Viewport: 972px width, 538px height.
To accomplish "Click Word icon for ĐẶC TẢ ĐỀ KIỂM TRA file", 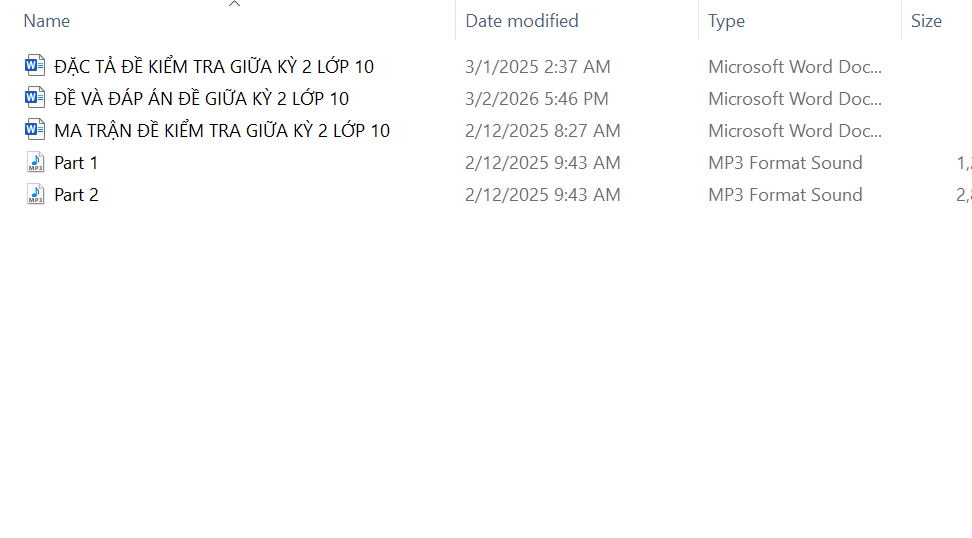I will (35, 66).
